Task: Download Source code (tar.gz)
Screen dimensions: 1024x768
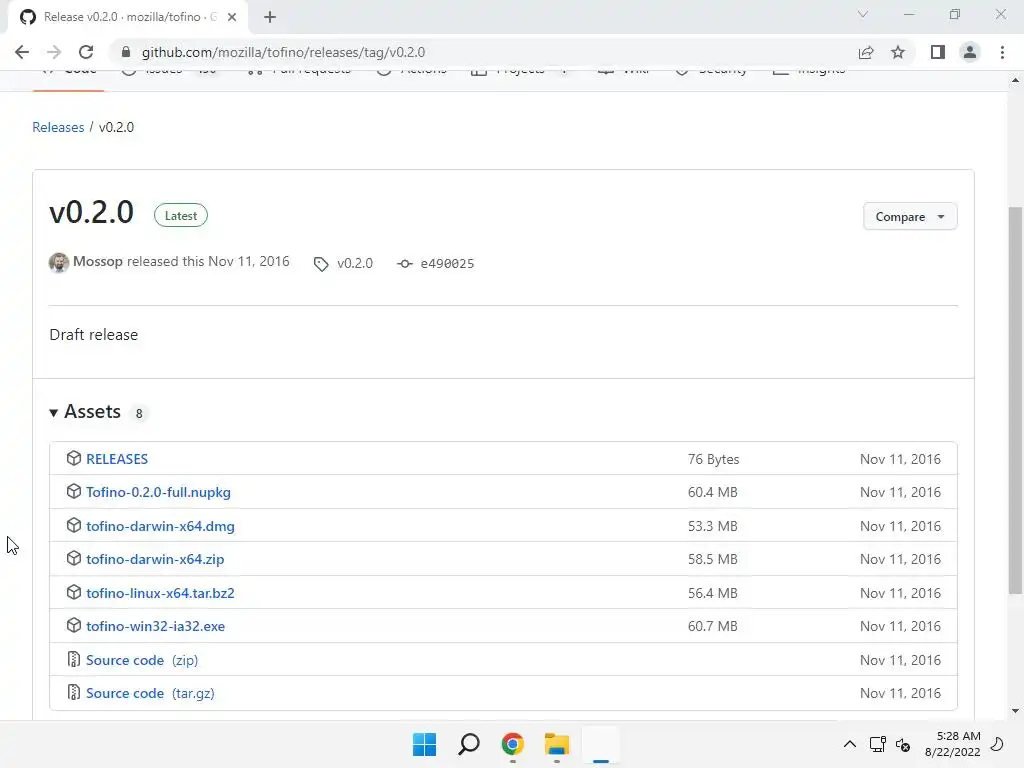Action: [150, 694]
